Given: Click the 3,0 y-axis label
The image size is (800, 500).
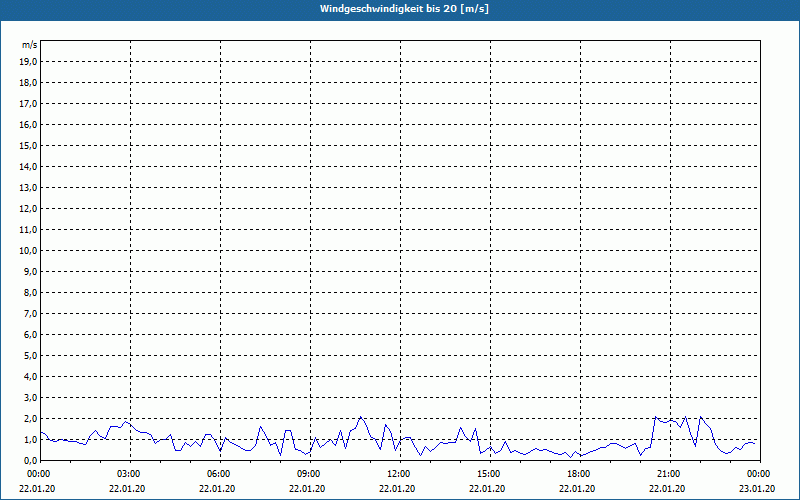Looking at the screenshot, I should pos(30,397).
